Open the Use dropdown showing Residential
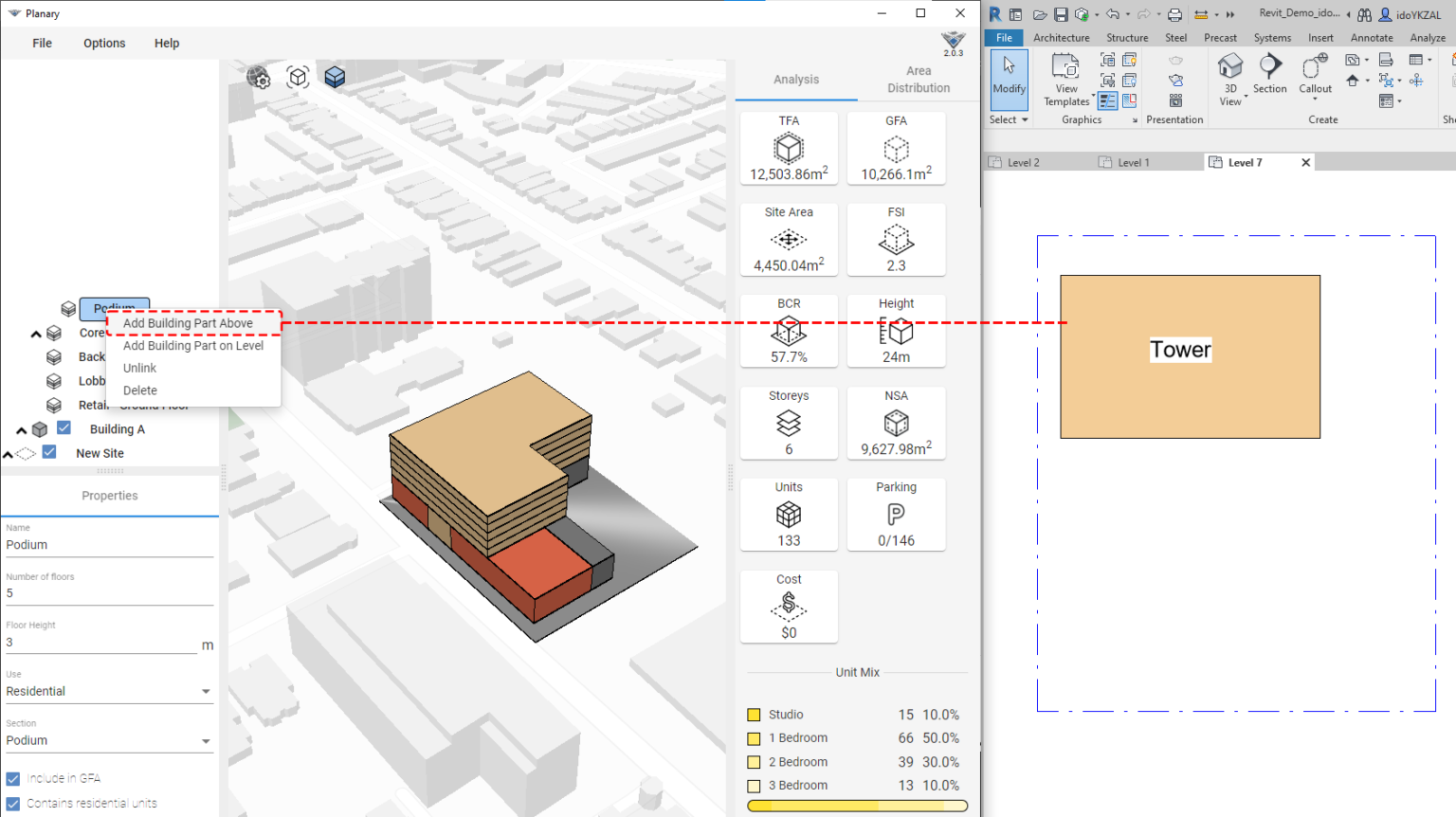Image resolution: width=1456 pixels, height=817 pixels. [110, 690]
